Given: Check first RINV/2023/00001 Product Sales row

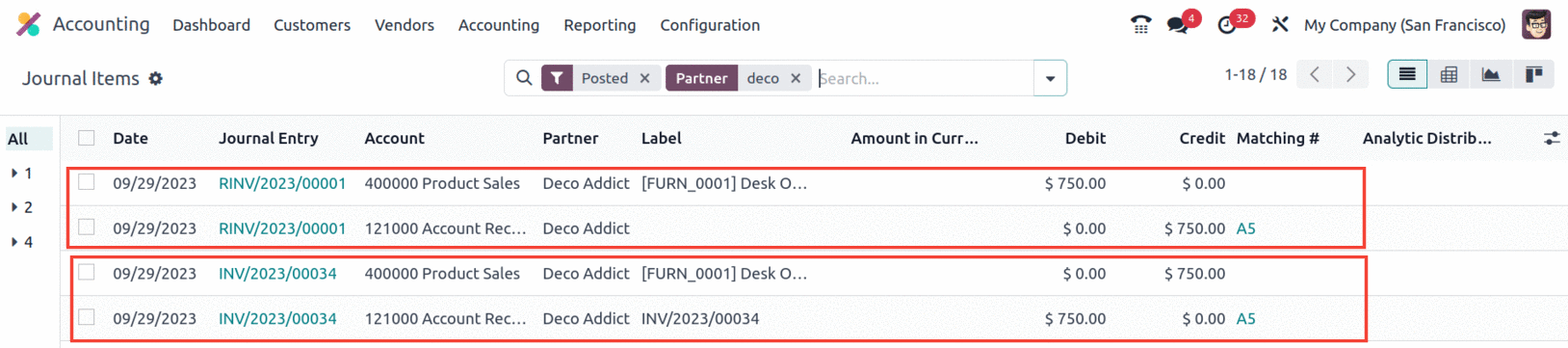Looking at the screenshot, I should click(87, 182).
